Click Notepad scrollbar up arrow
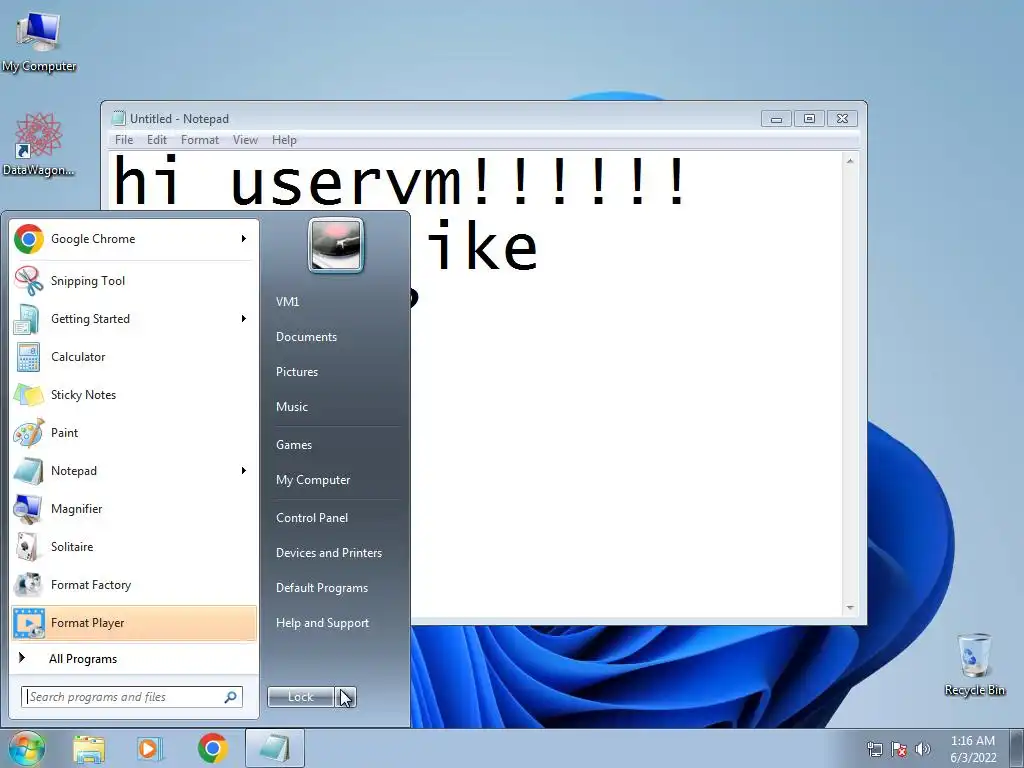This screenshot has width=1024, height=768. coord(850,161)
